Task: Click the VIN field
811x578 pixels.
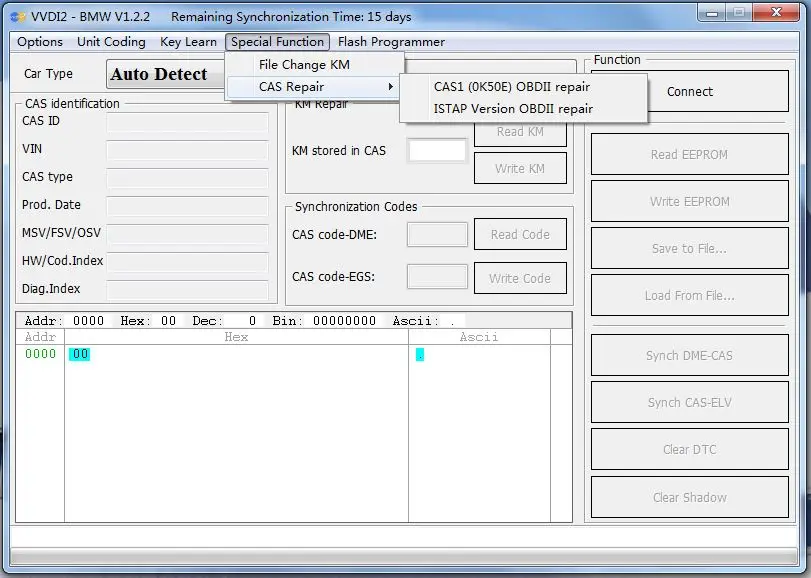Action: point(187,150)
